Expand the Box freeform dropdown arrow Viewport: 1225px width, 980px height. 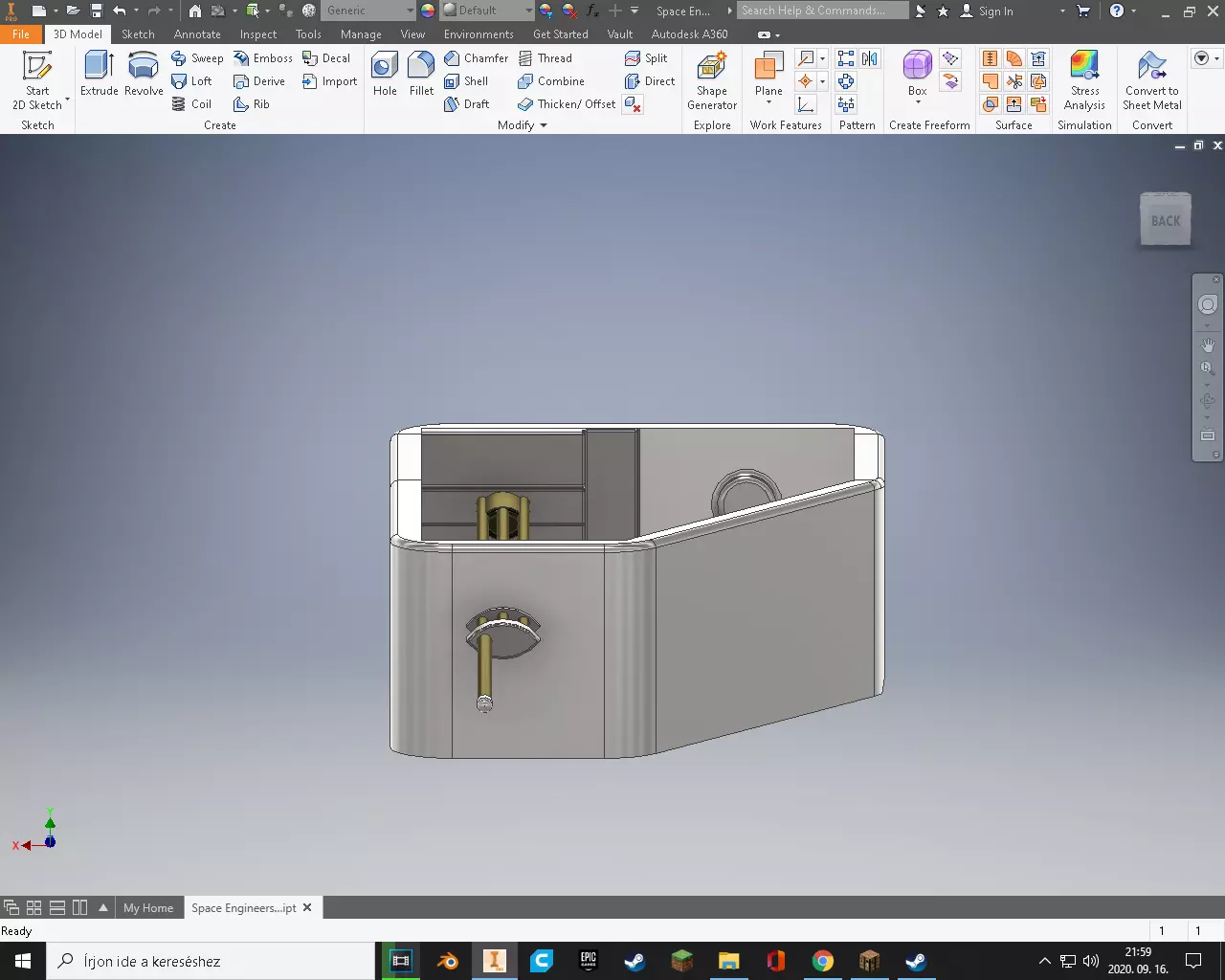(x=917, y=103)
